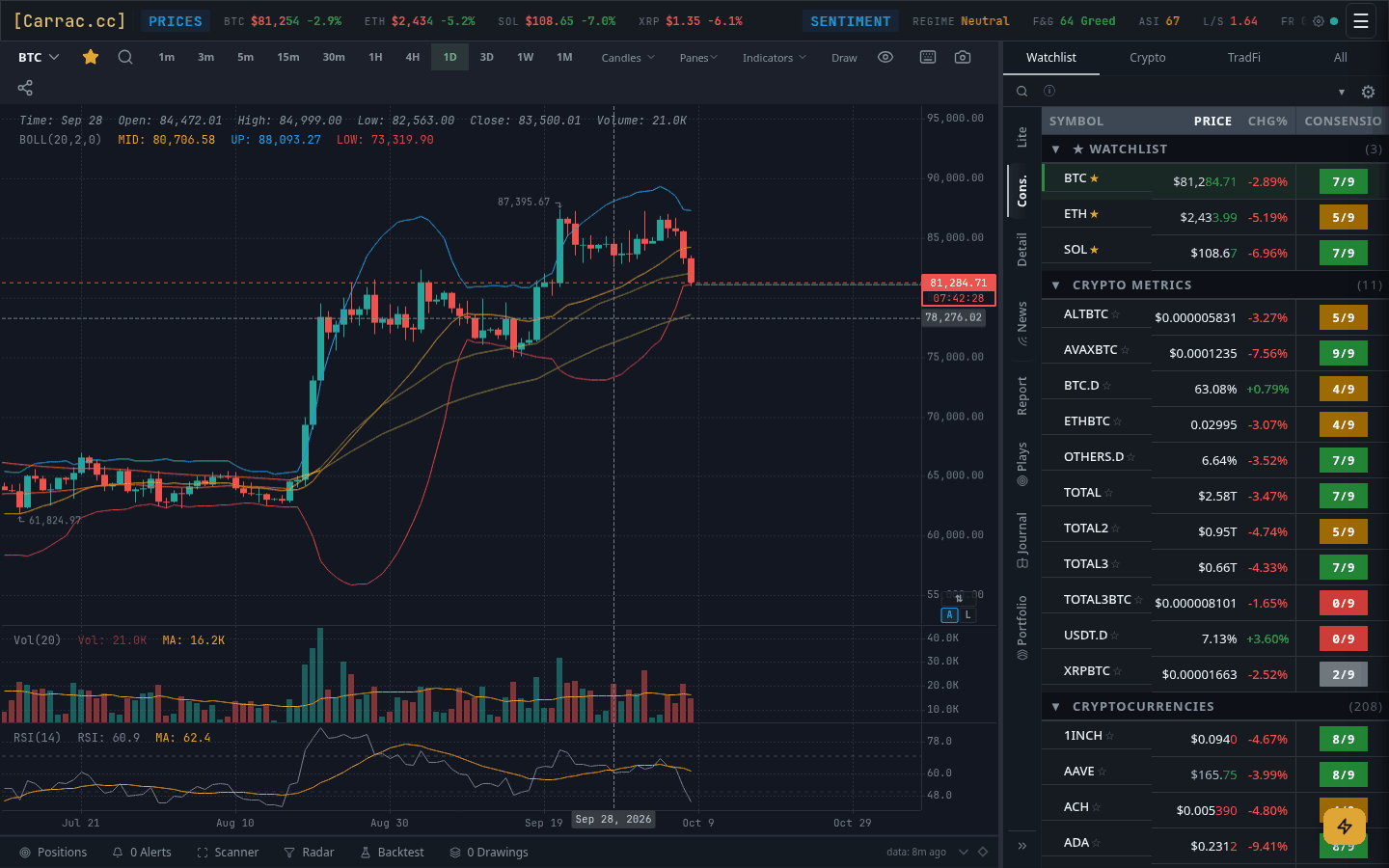Open the Candles chart type dropdown
Viewport: 1389px width, 868px height.
pyautogui.click(x=628, y=58)
